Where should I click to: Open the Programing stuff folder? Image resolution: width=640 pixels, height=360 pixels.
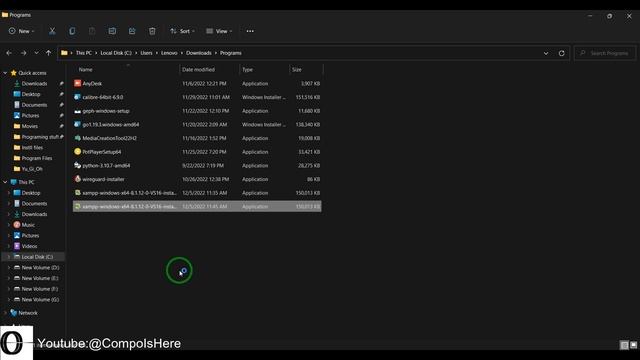(x=40, y=137)
